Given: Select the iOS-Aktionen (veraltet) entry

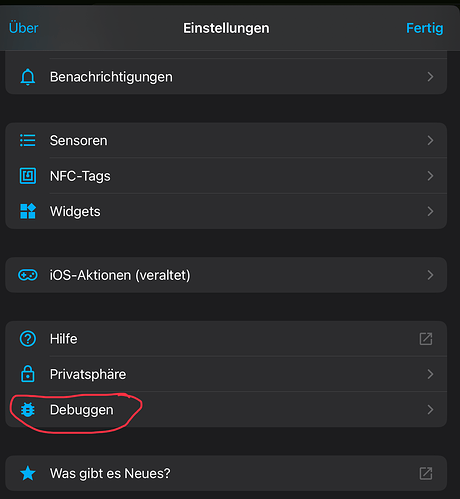Looking at the screenshot, I should point(226,275).
